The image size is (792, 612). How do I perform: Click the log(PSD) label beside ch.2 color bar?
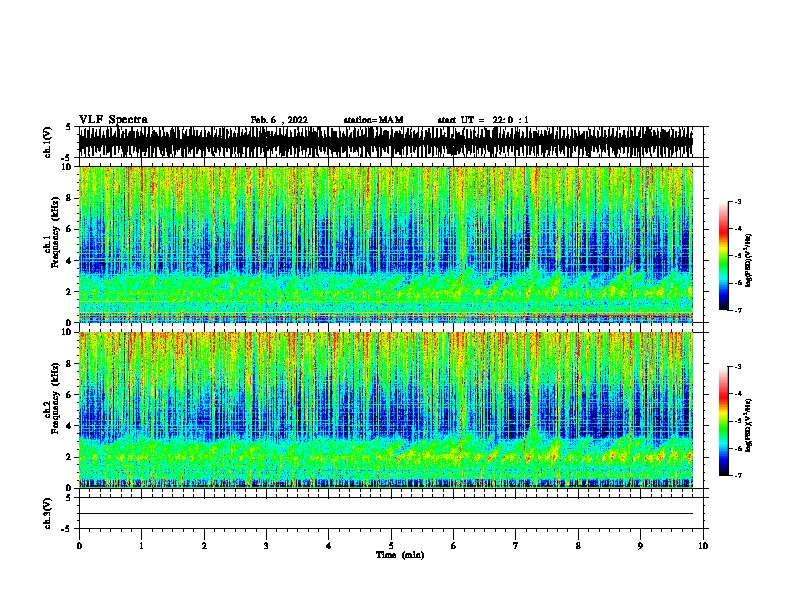click(x=749, y=425)
